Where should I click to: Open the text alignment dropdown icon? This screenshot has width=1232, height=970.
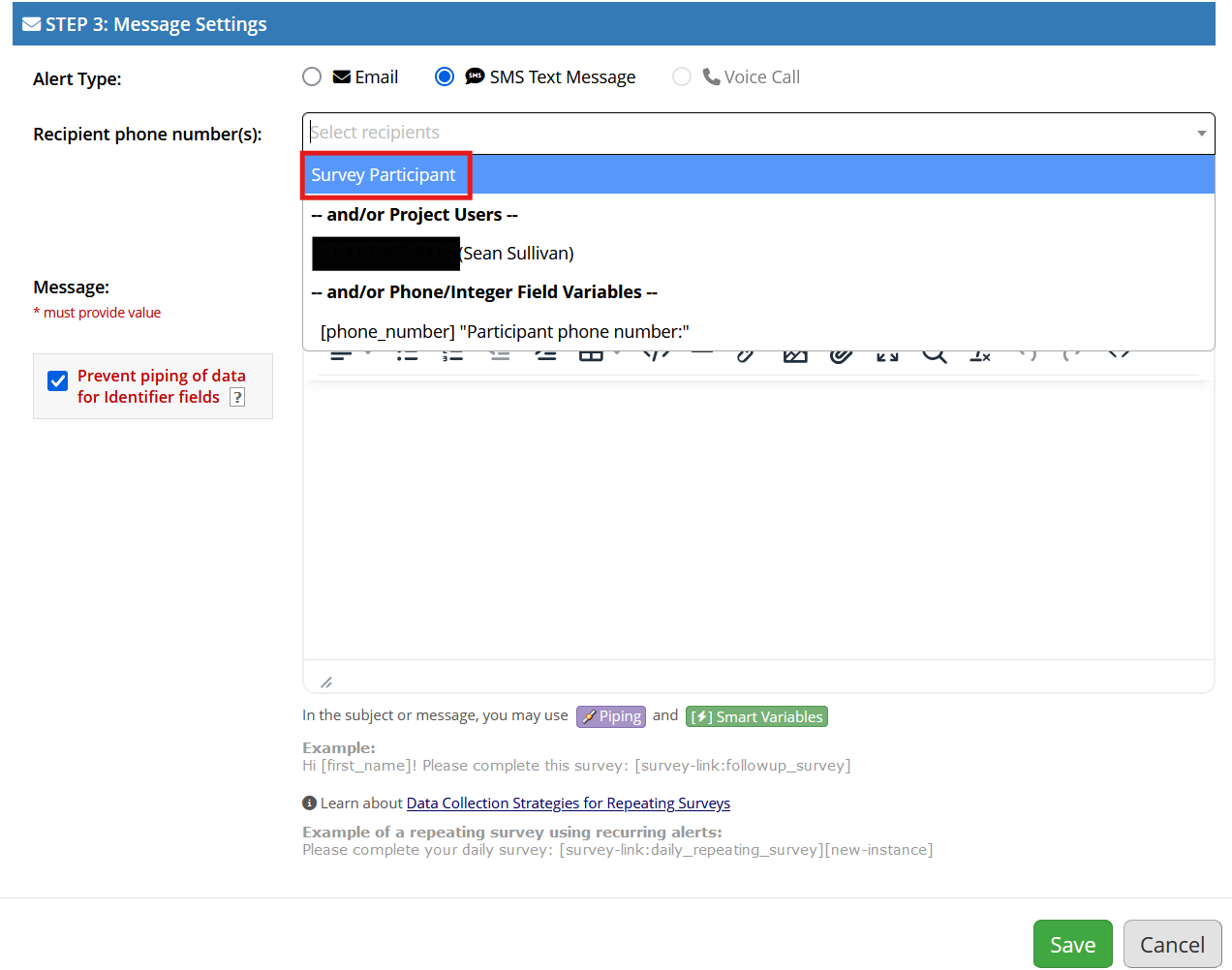coord(350,355)
